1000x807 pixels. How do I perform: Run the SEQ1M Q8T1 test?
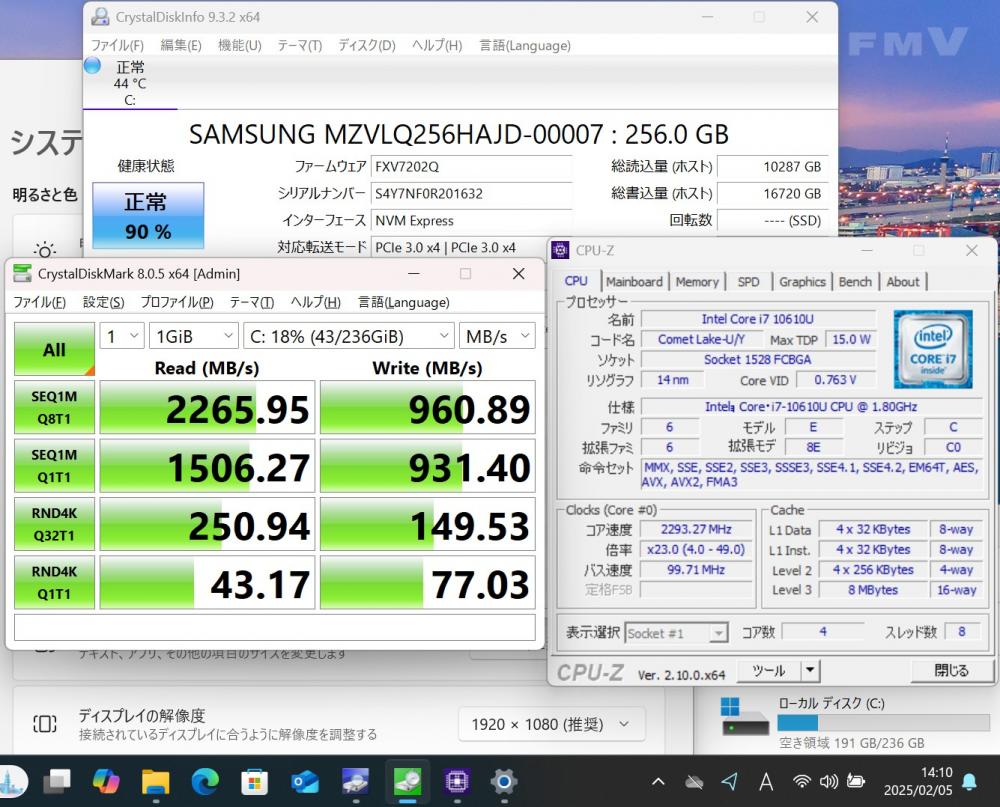(54, 407)
